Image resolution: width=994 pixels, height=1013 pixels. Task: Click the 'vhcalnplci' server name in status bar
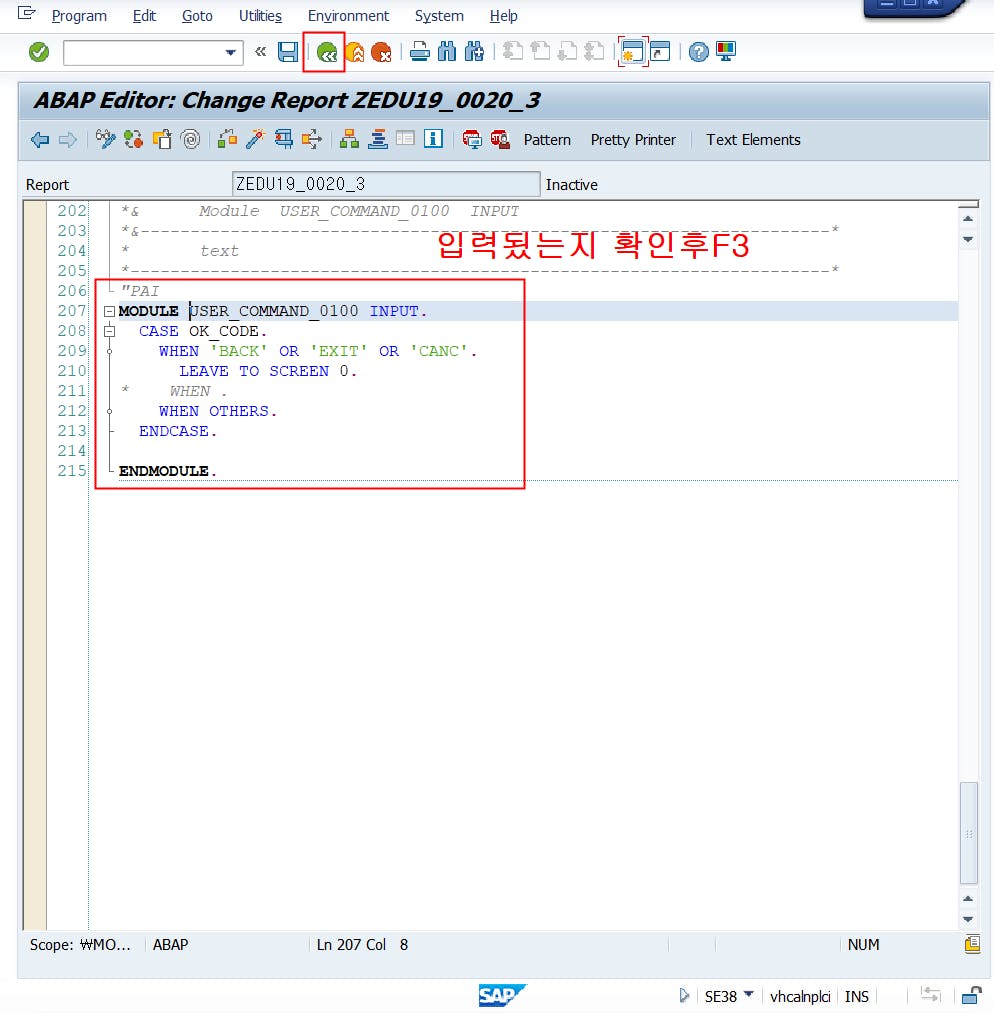(x=800, y=996)
